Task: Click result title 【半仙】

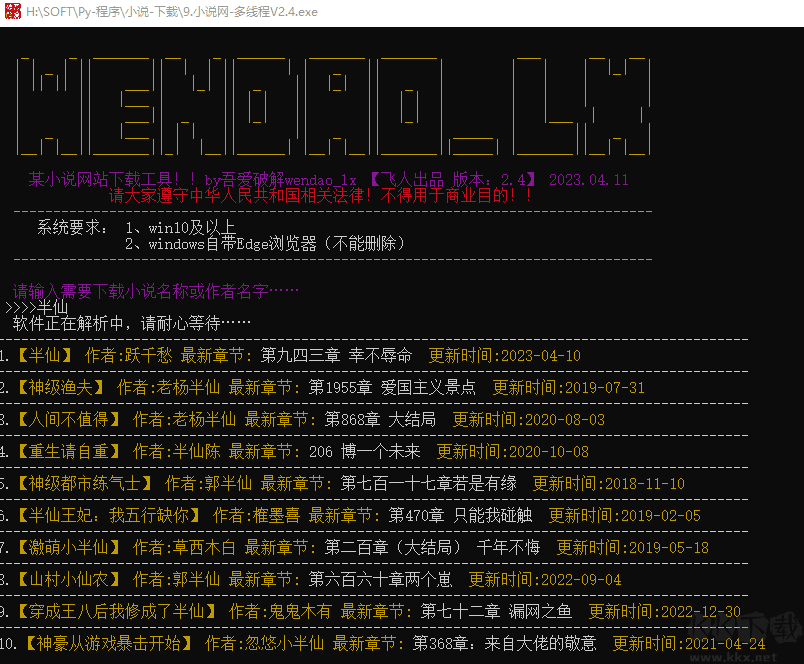Action: pyautogui.click(x=45, y=355)
